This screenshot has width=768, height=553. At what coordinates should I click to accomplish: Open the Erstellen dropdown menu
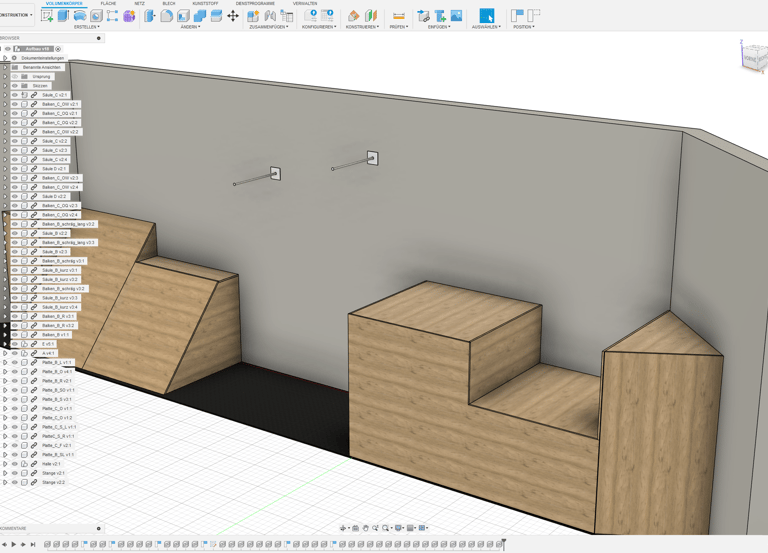pos(87,27)
